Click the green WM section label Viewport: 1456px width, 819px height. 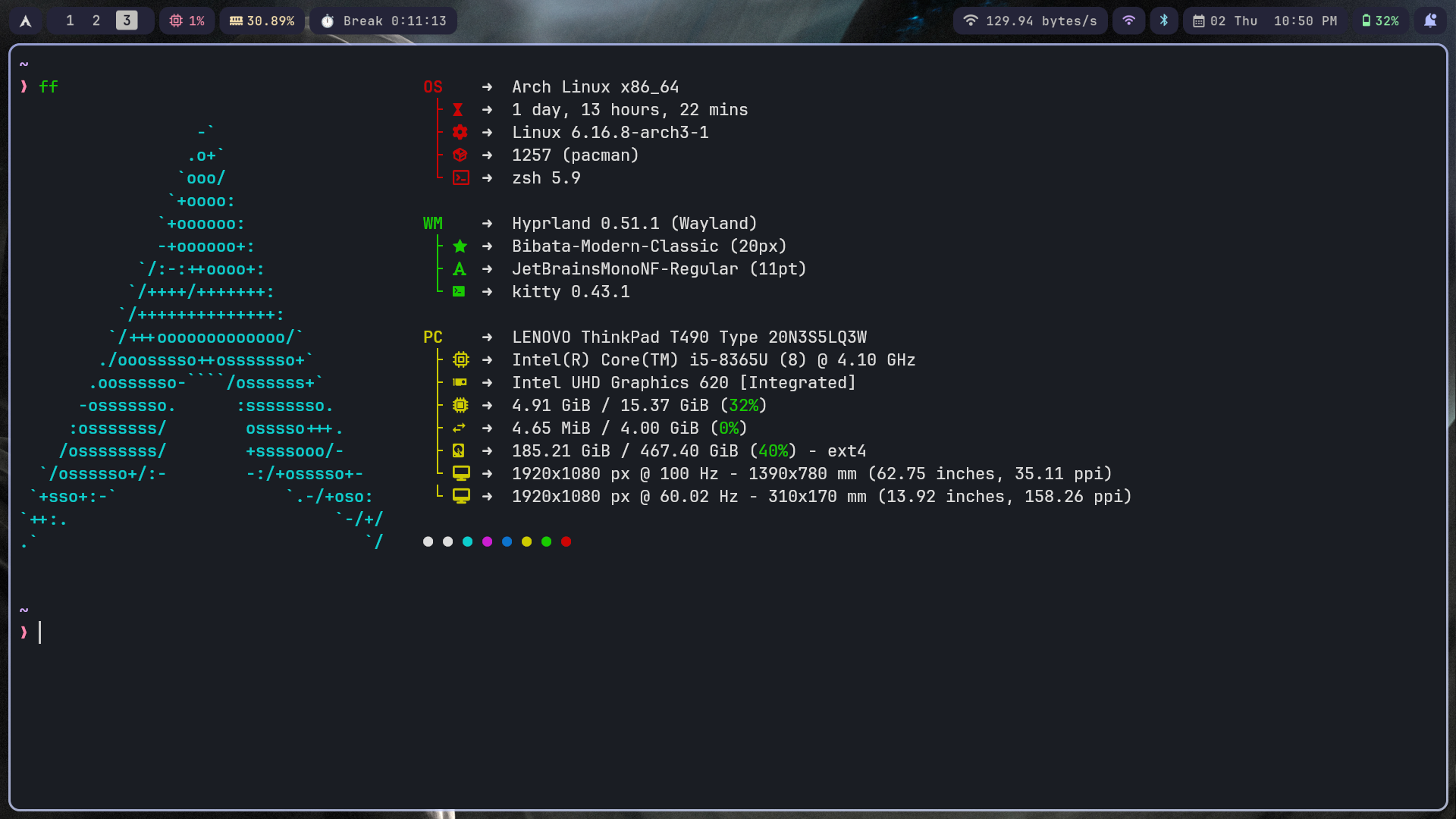point(433,224)
